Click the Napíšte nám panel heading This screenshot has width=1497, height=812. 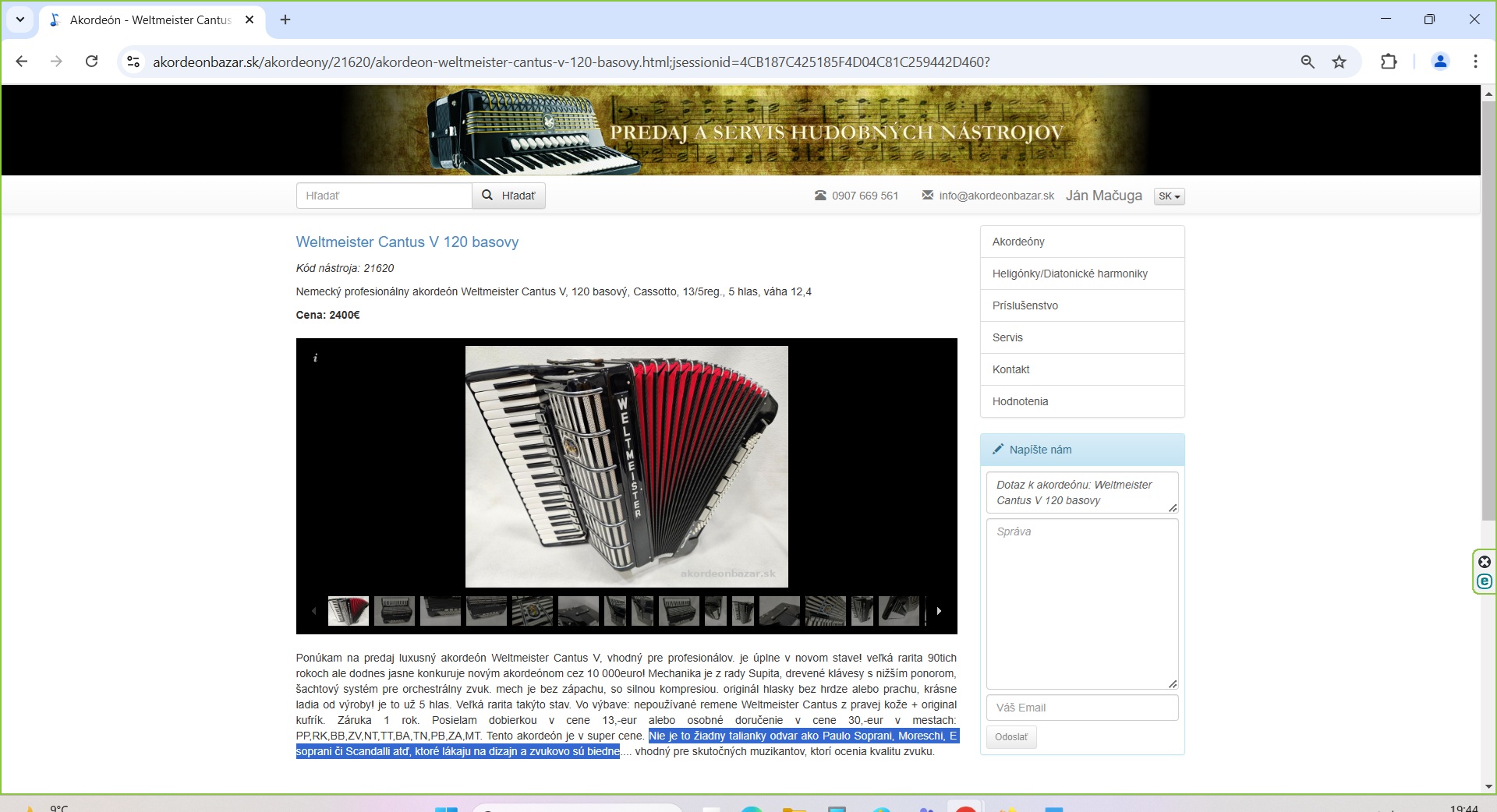(1082, 450)
